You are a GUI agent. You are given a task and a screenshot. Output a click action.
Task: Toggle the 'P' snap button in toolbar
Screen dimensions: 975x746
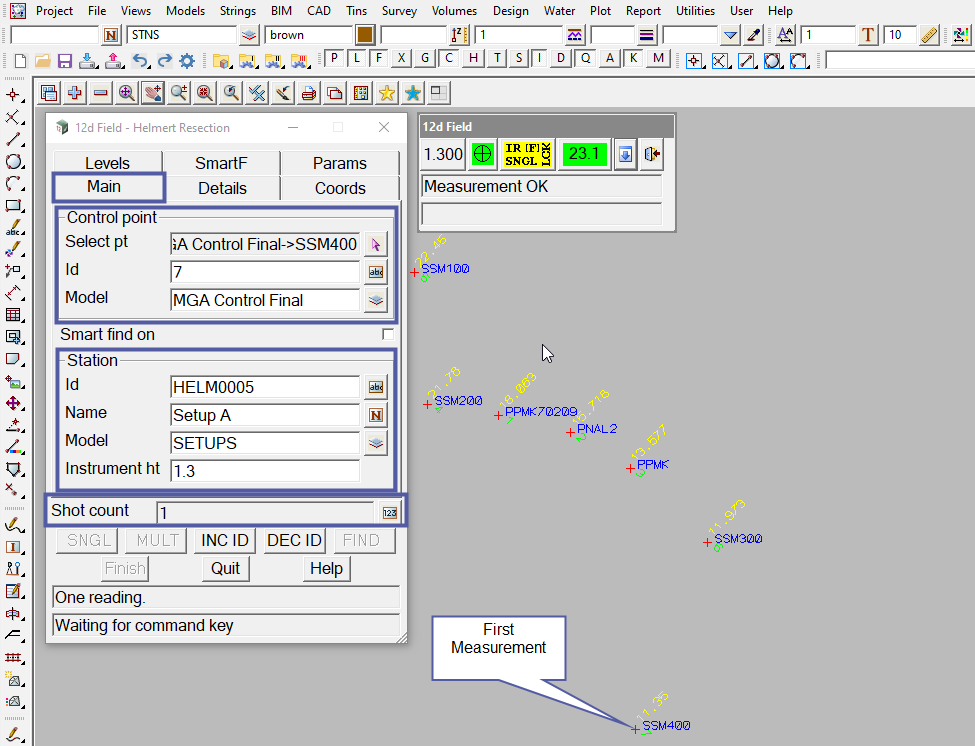(335, 58)
